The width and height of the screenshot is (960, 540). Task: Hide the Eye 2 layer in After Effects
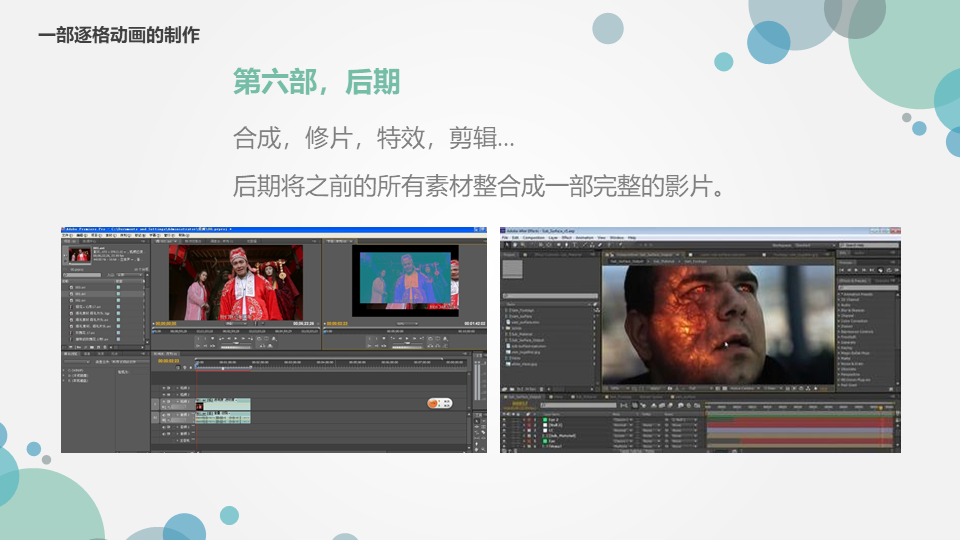(x=504, y=420)
